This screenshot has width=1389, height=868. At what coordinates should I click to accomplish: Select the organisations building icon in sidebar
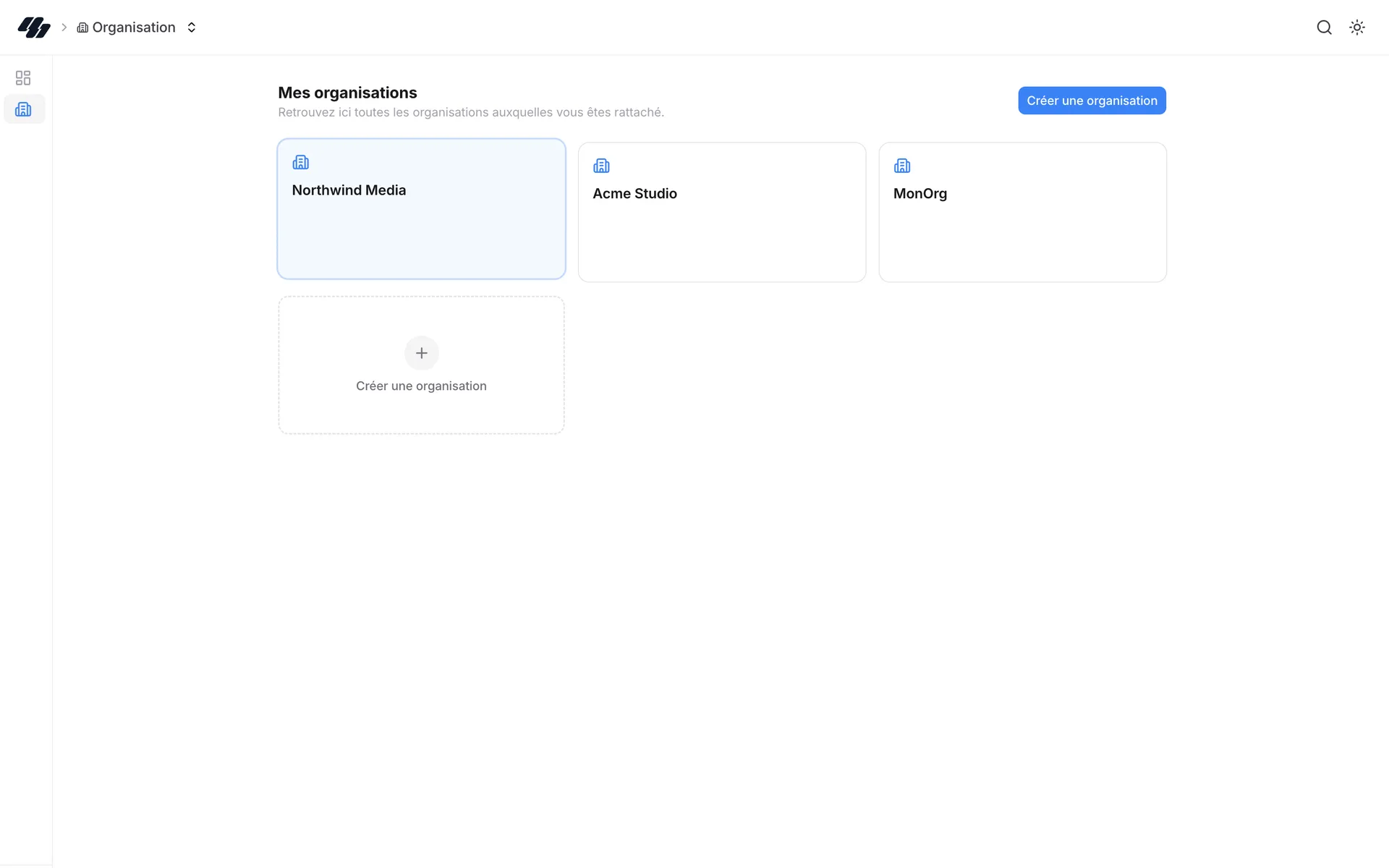pos(23,109)
